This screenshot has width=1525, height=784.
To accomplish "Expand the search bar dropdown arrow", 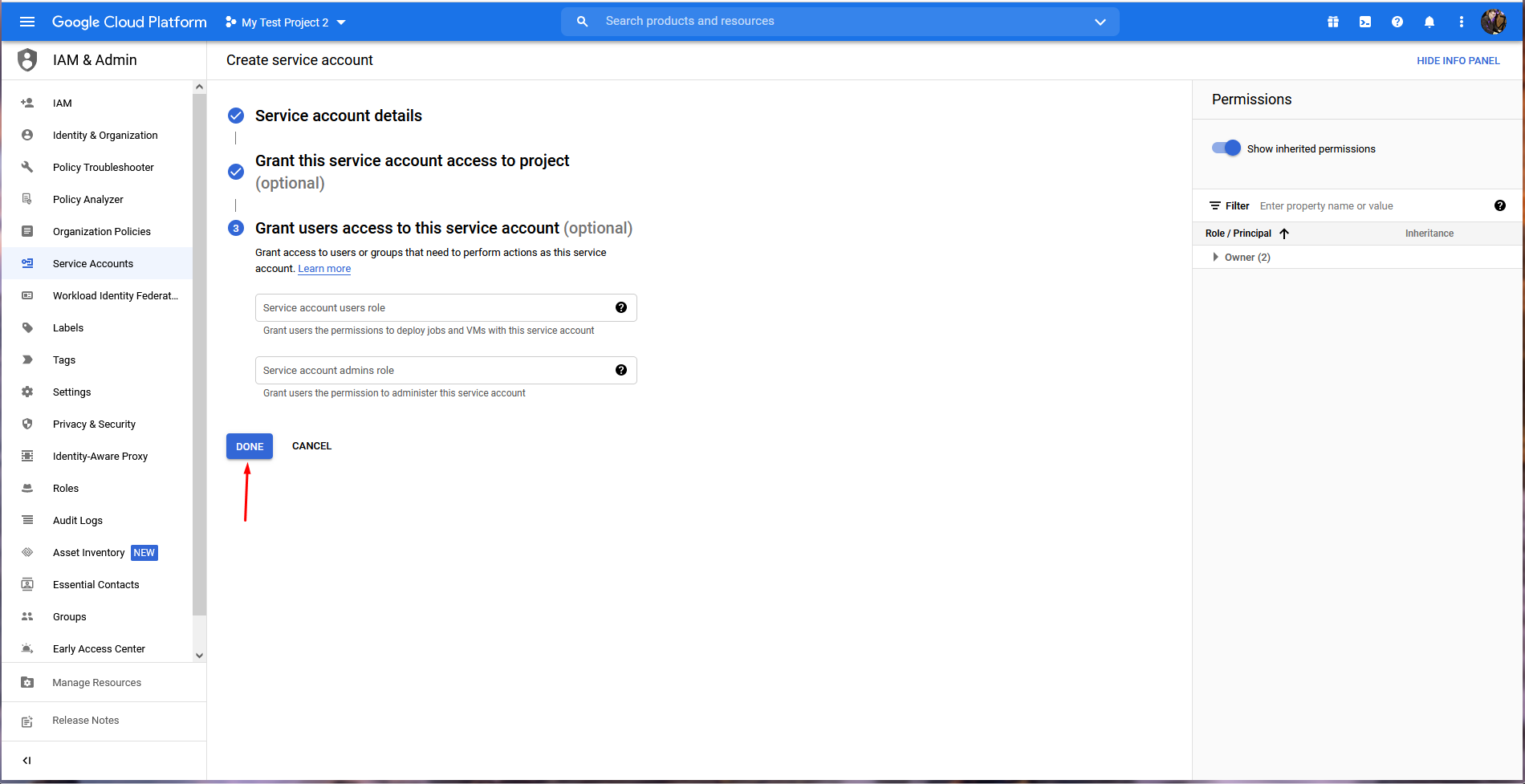I will pyautogui.click(x=1100, y=22).
